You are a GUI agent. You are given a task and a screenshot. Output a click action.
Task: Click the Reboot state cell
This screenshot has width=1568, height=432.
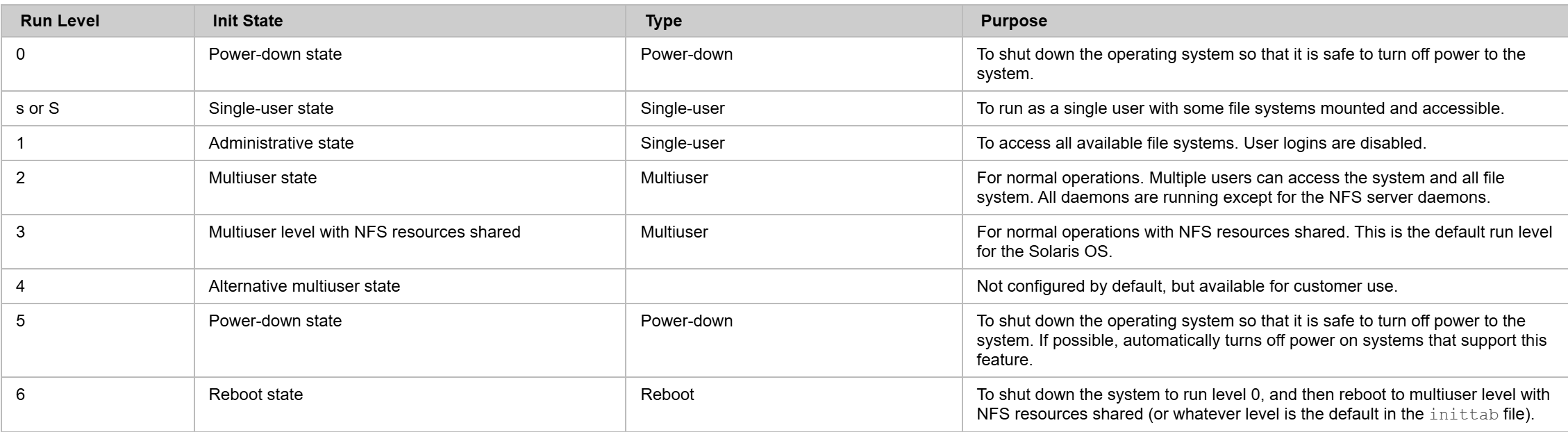pyautogui.click(x=256, y=394)
